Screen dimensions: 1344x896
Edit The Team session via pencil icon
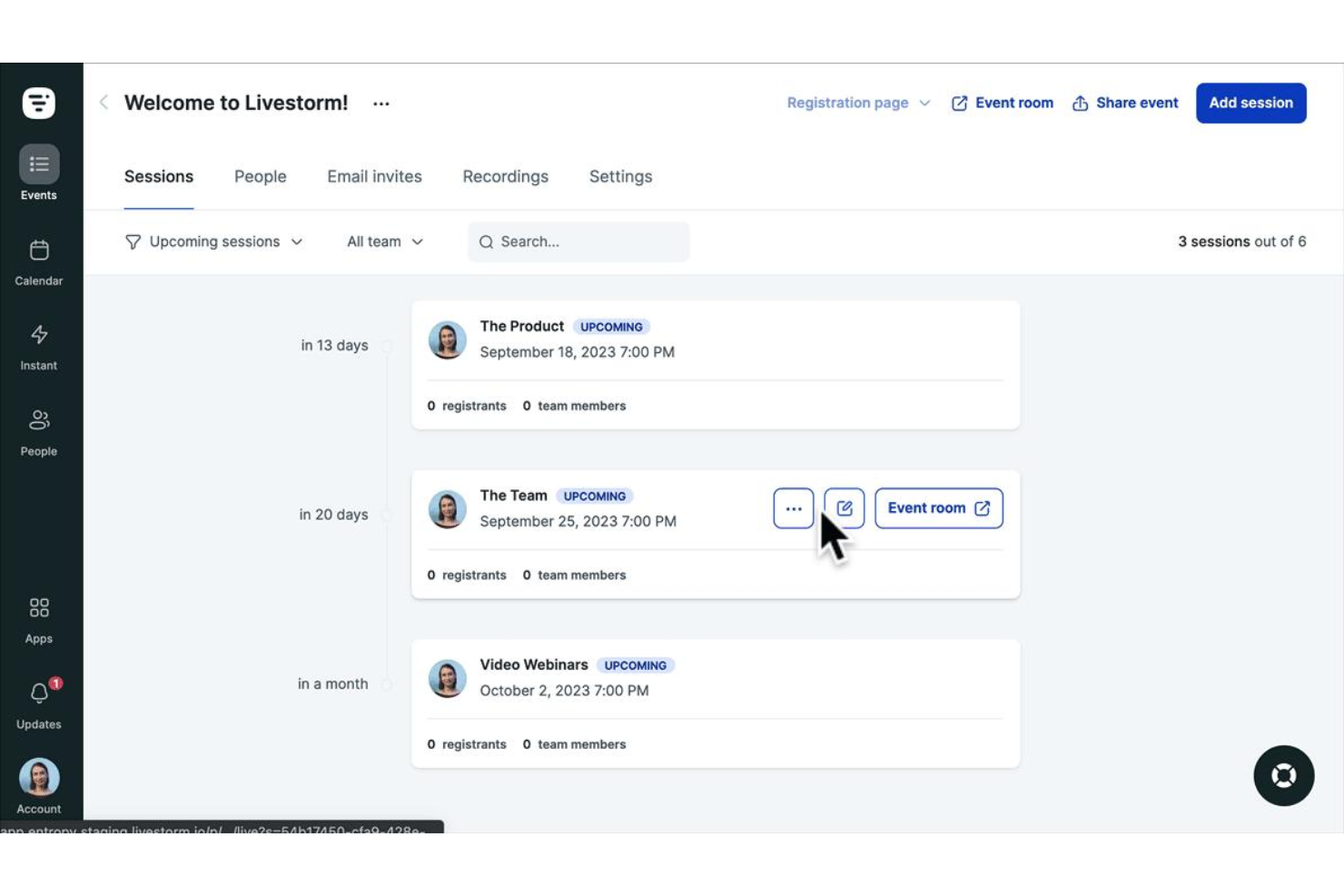pyautogui.click(x=844, y=507)
